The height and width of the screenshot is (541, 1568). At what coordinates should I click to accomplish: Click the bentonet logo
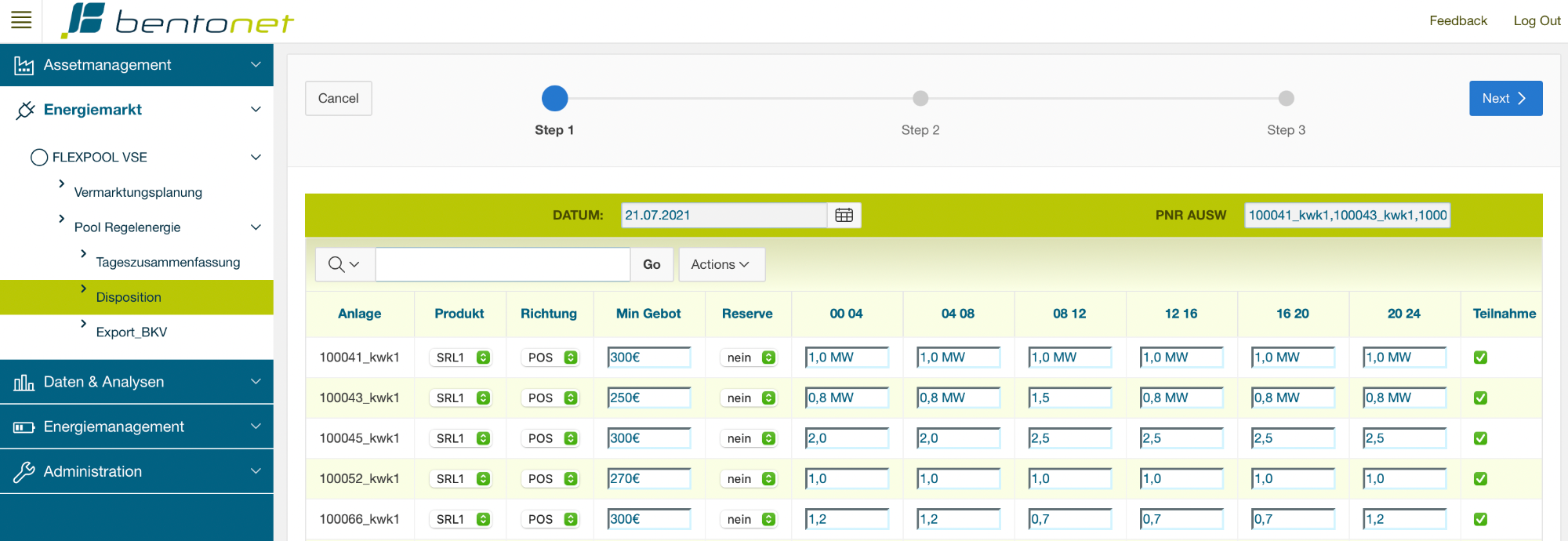[x=178, y=21]
